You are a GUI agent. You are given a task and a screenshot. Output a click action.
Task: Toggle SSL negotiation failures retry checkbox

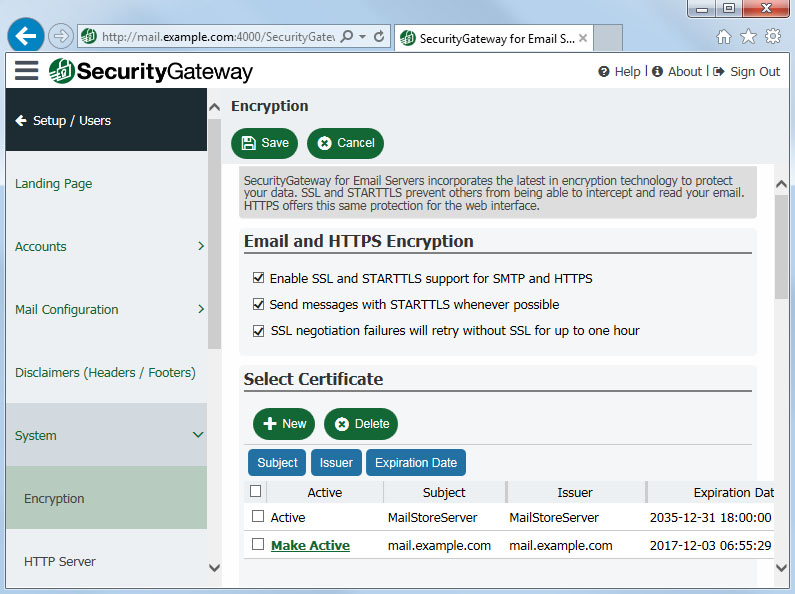point(259,331)
